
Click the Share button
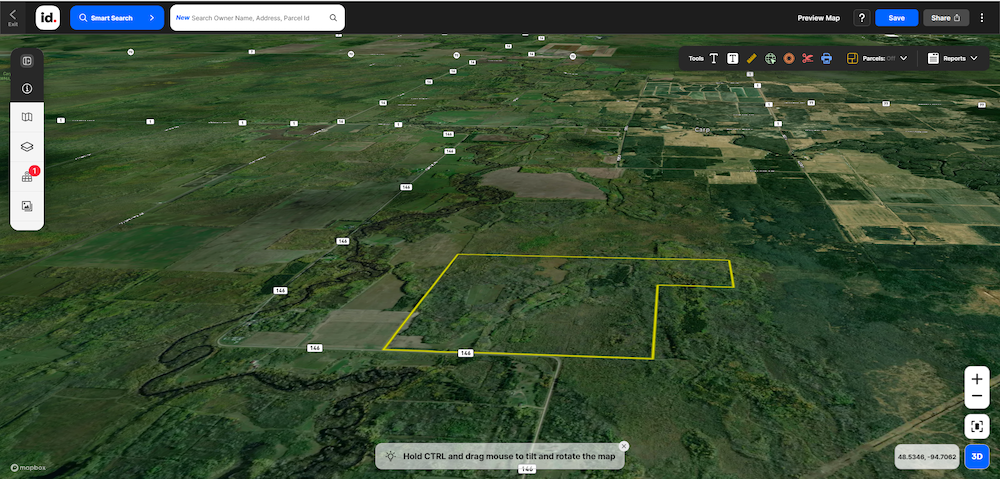coord(945,18)
